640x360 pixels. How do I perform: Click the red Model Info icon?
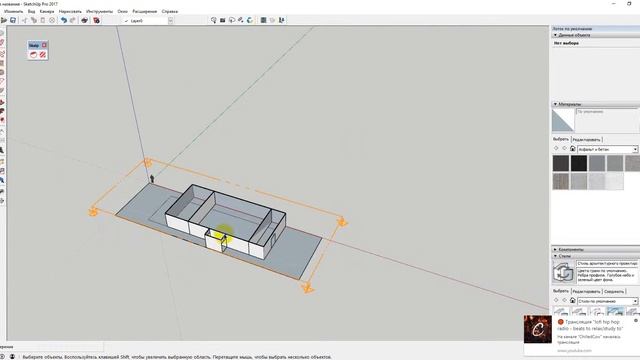point(96,20)
